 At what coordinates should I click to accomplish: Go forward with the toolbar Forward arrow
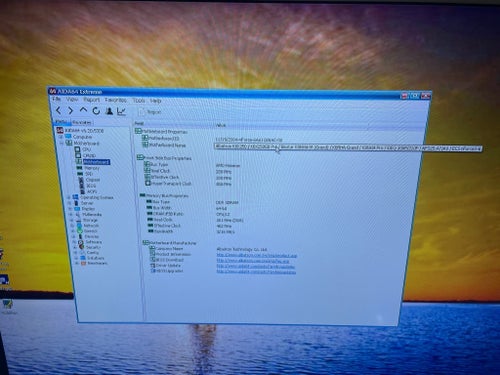point(70,110)
